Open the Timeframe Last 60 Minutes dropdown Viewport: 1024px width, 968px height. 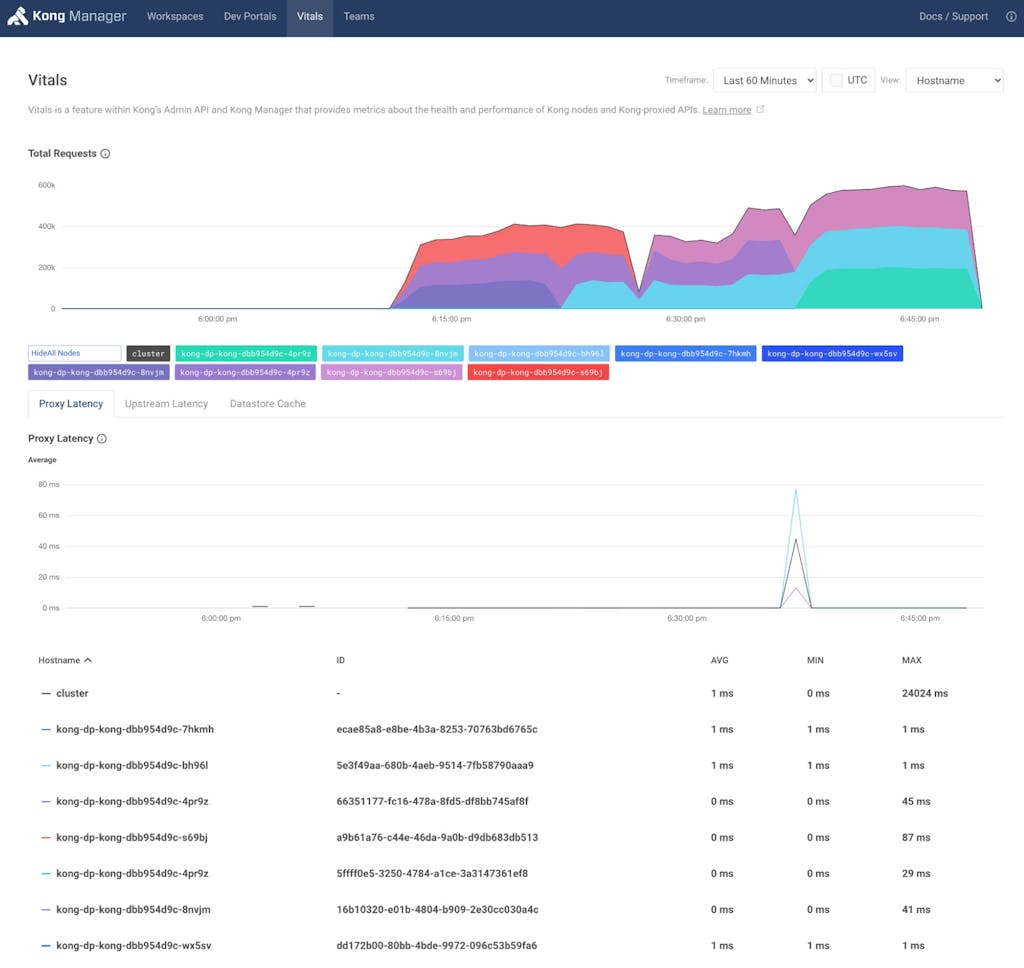point(764,81)
